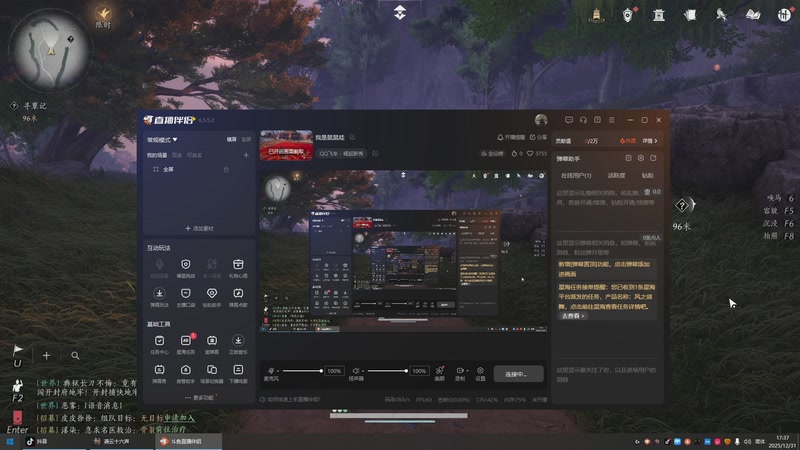The image size is (800, 450).
Task: Switch to 竖屏 portrait orientation
Action: coord(246,139)
